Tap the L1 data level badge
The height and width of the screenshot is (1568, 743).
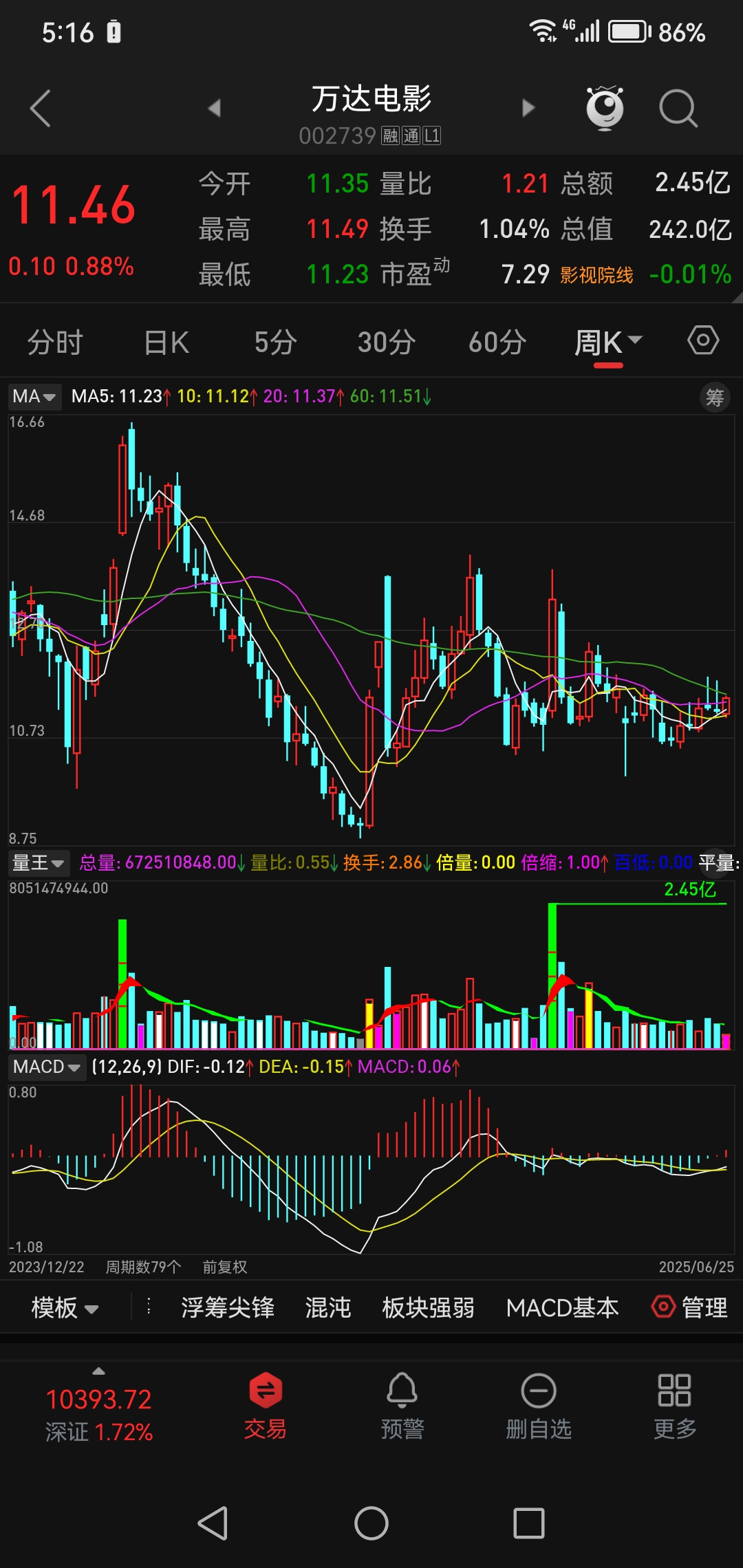click(432, 135)
